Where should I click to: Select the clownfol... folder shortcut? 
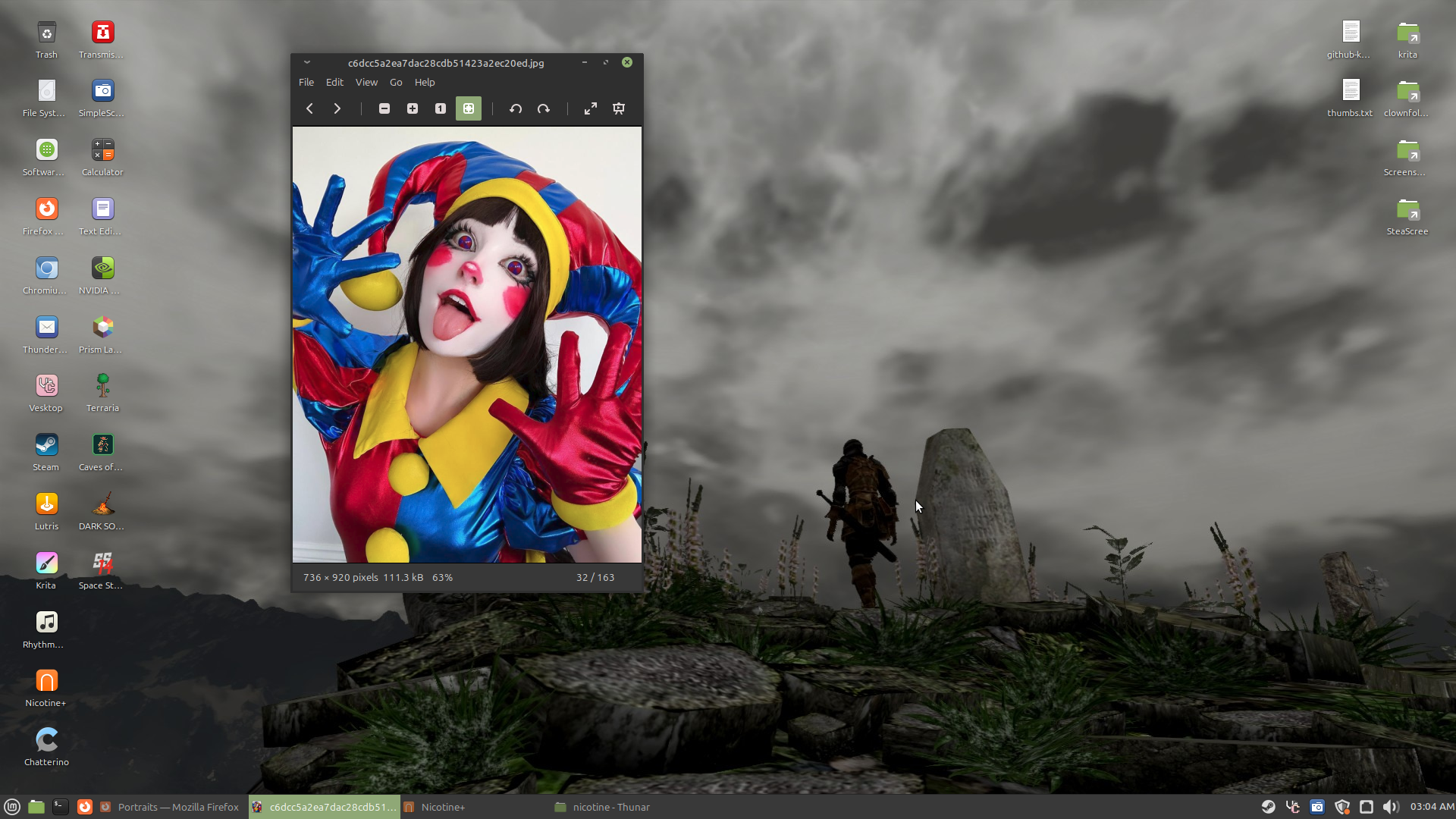coord(1407,99)
